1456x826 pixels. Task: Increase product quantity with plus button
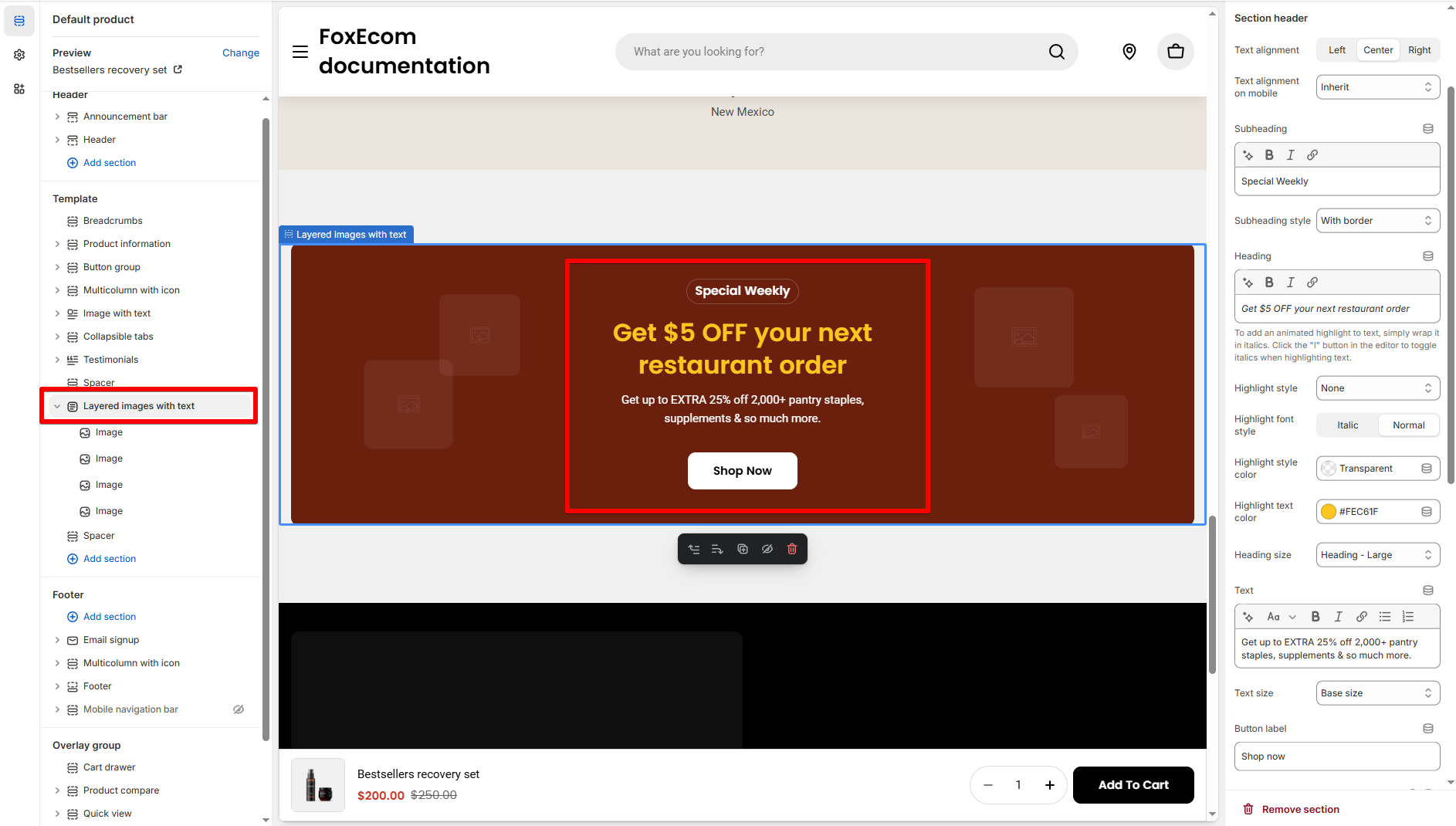[1050, 785]
